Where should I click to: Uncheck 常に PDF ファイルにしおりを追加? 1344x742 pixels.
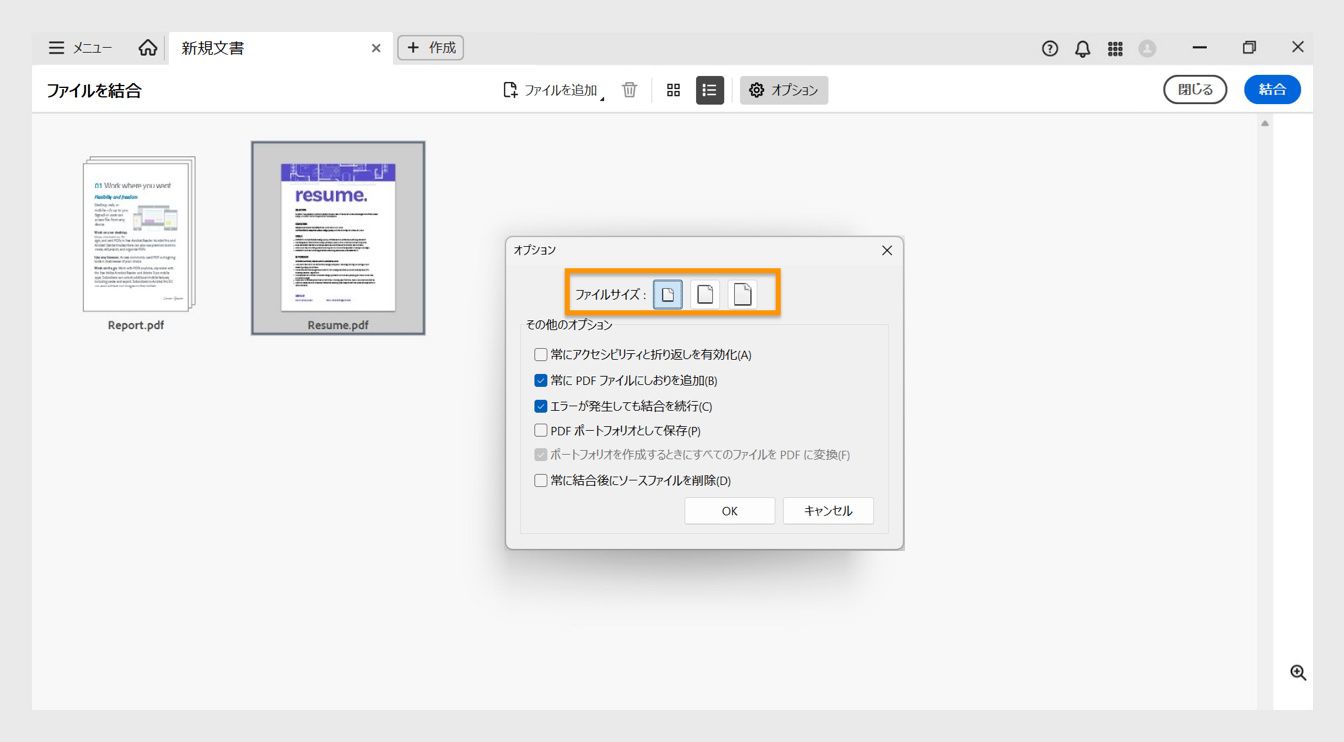[x=540, y=380]
